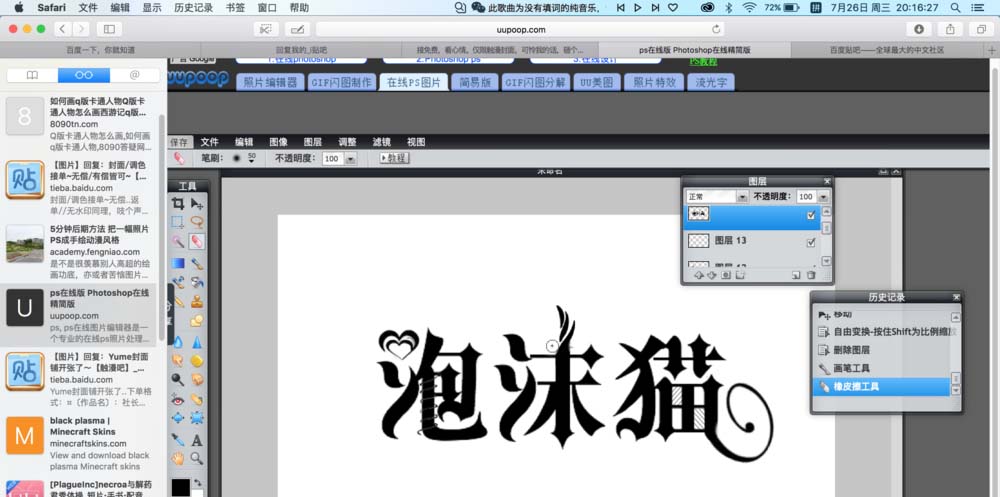Move layer up arrow in layers panel

point(698,275)
